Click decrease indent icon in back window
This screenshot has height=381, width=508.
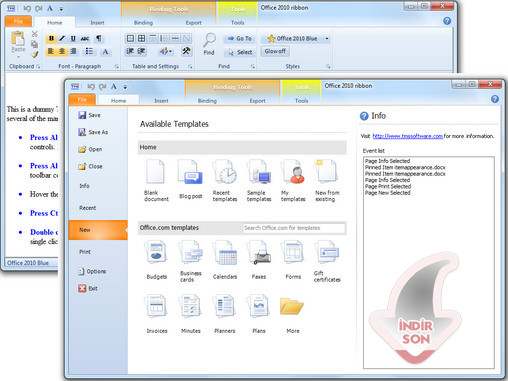tap(130, 51)
